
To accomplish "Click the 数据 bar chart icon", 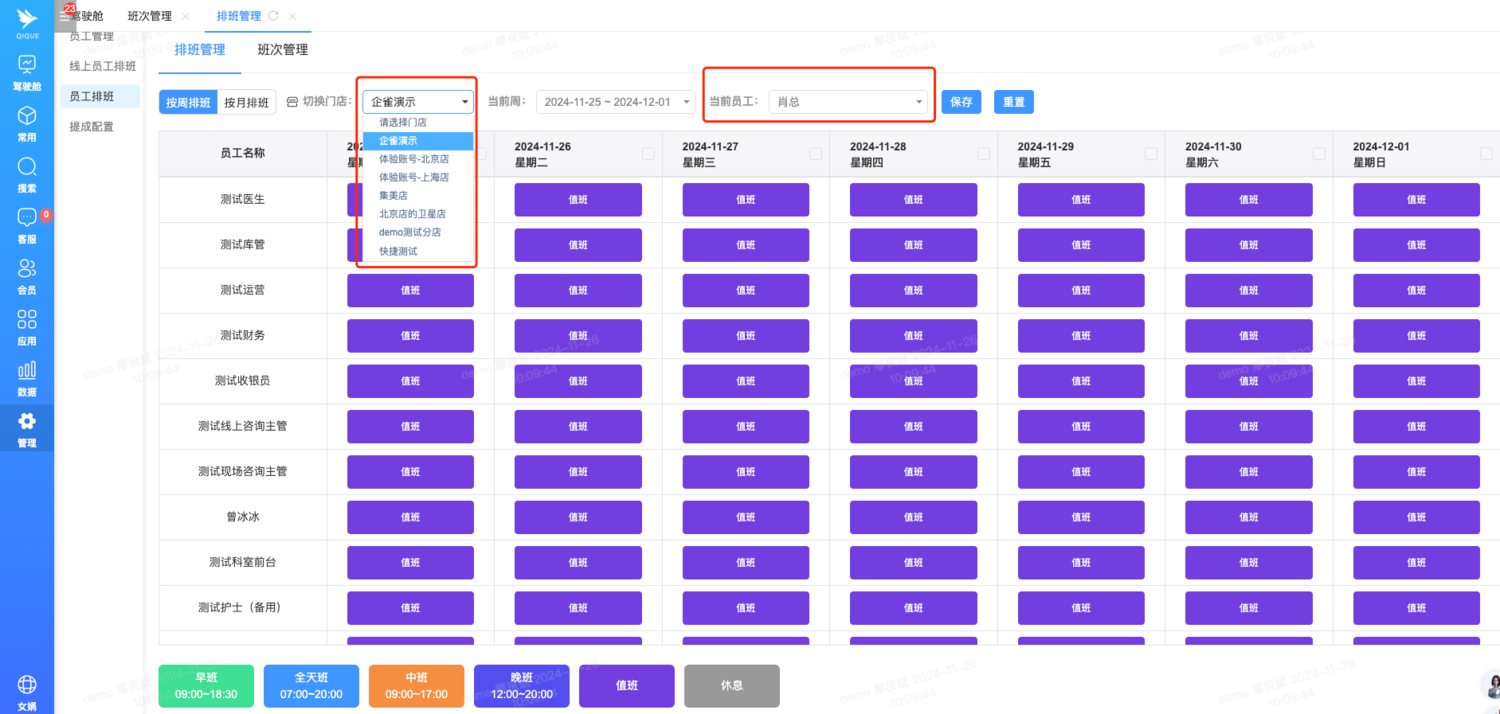I will [27, 371].
